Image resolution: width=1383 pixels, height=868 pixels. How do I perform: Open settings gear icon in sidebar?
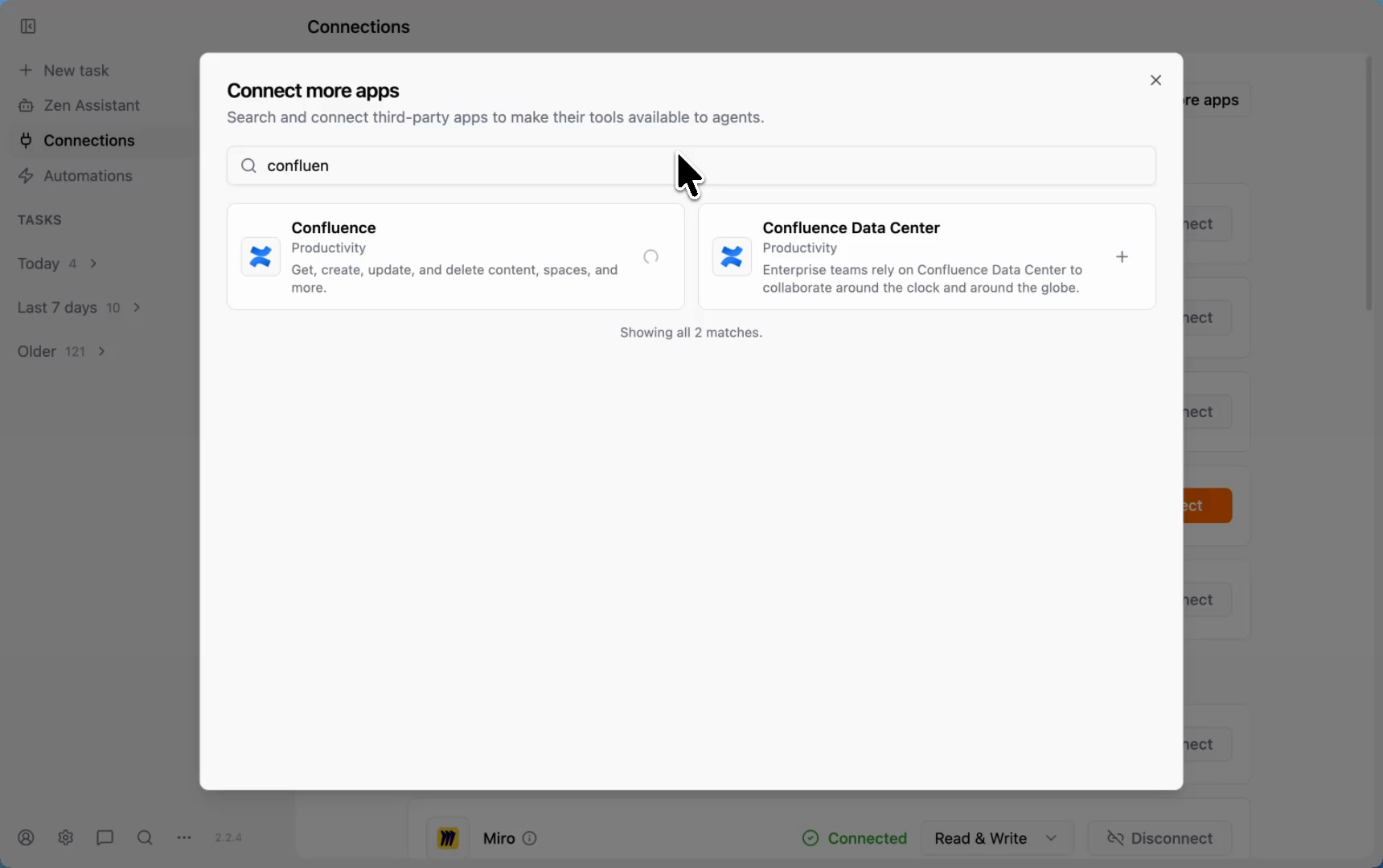coord(66,837)
